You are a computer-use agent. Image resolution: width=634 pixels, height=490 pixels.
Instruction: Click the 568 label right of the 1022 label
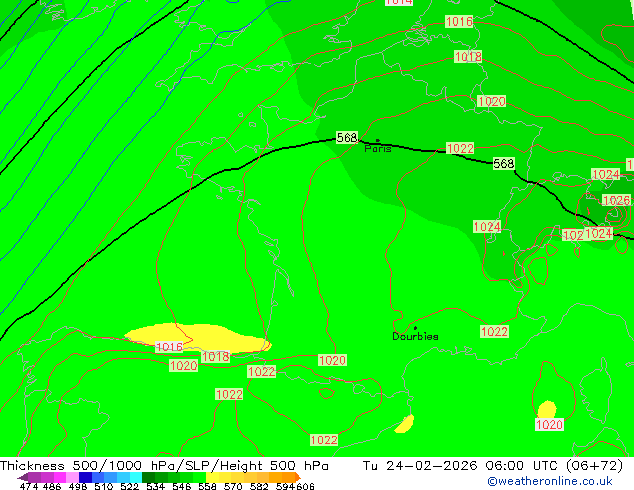click(504, 163)
